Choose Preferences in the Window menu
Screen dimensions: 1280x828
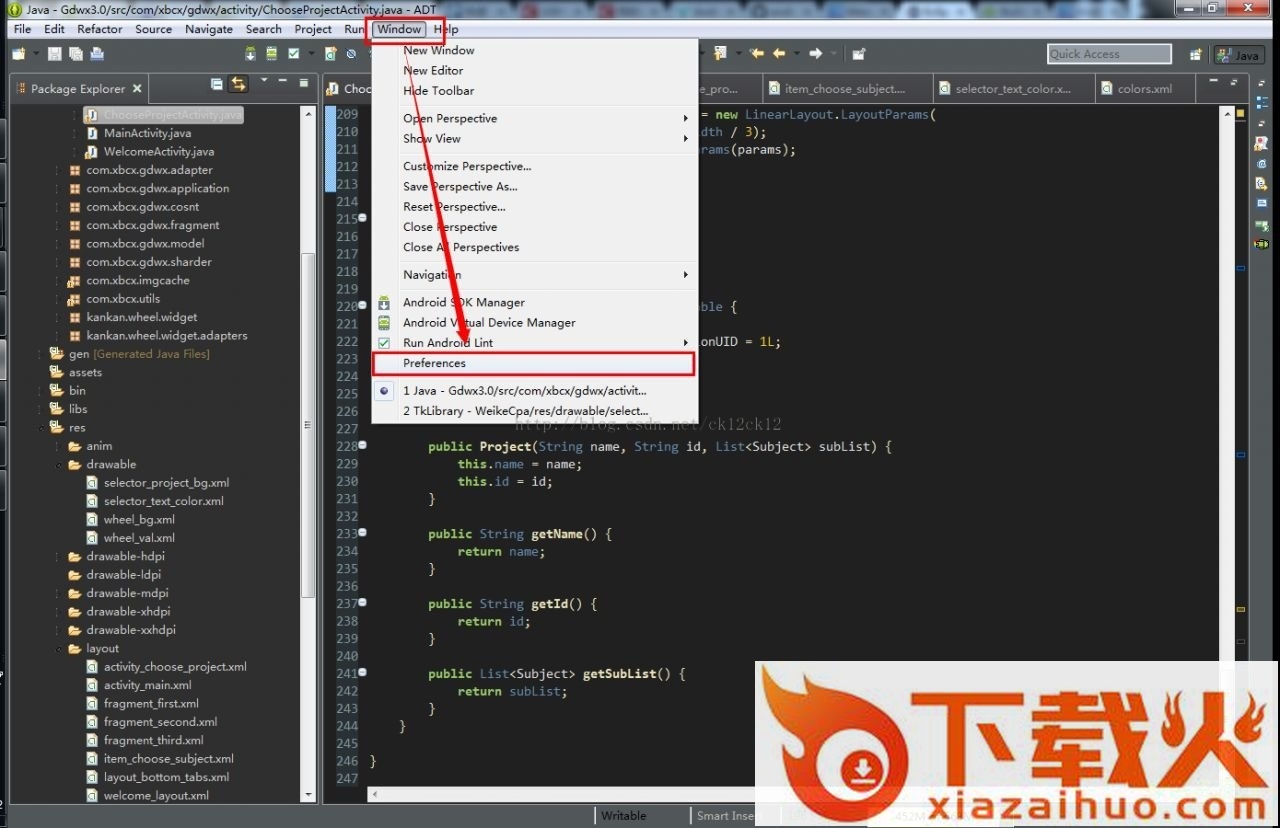[533, 363]
